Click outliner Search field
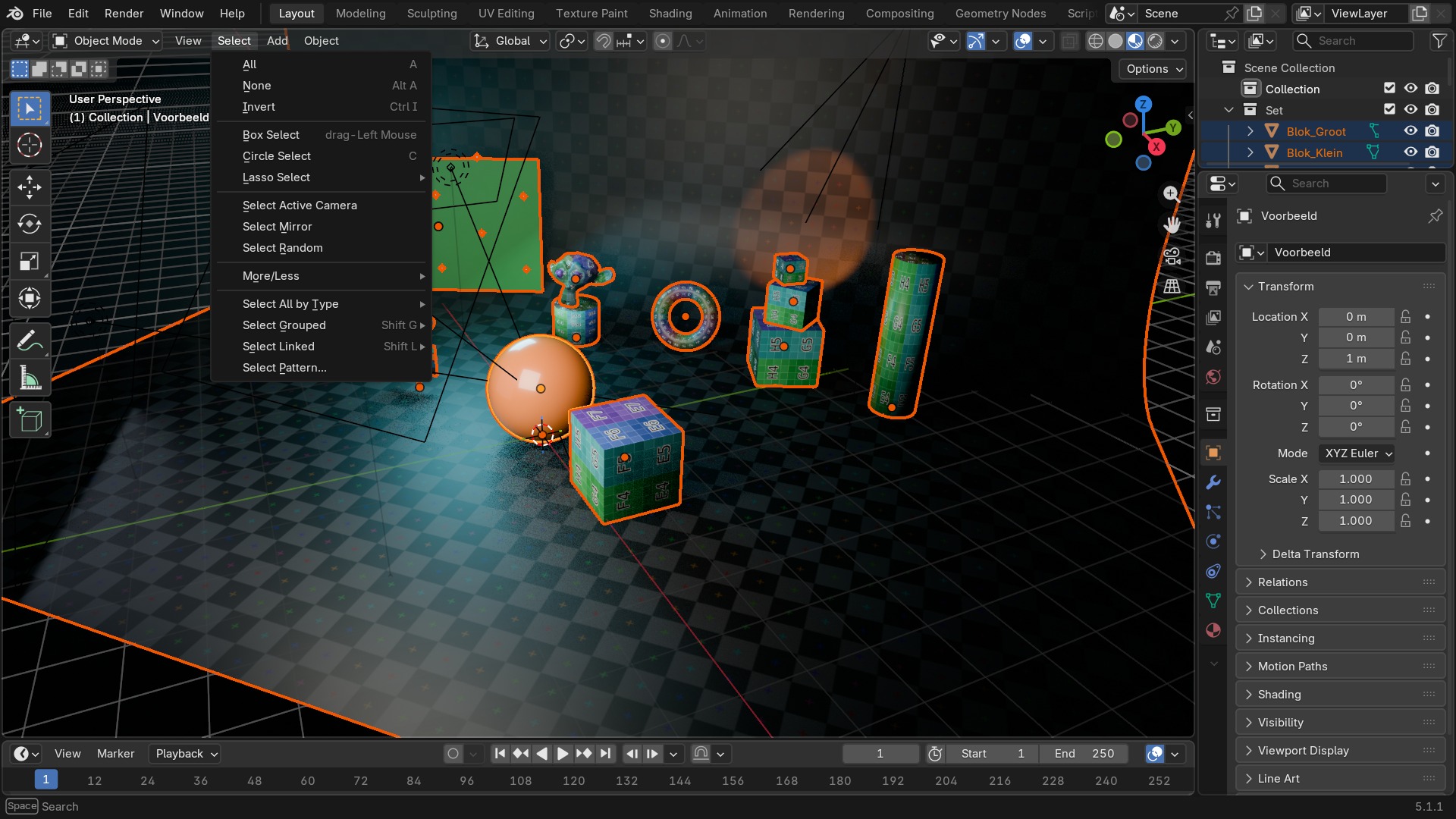1456x819 pixels. (1354, 41)
